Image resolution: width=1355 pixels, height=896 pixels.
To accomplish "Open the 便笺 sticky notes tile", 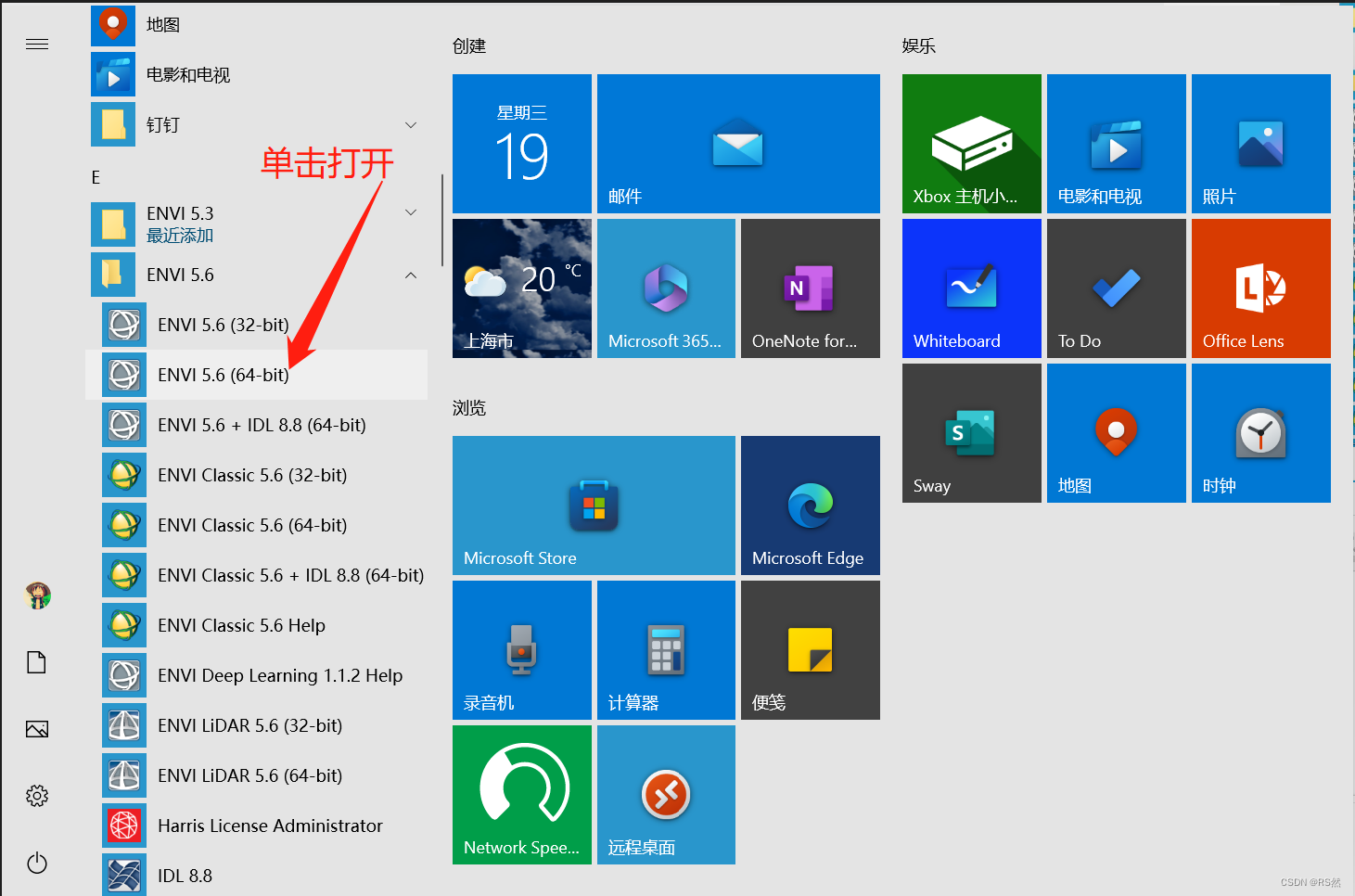I will pyautogui.click(x=811, y=650).
